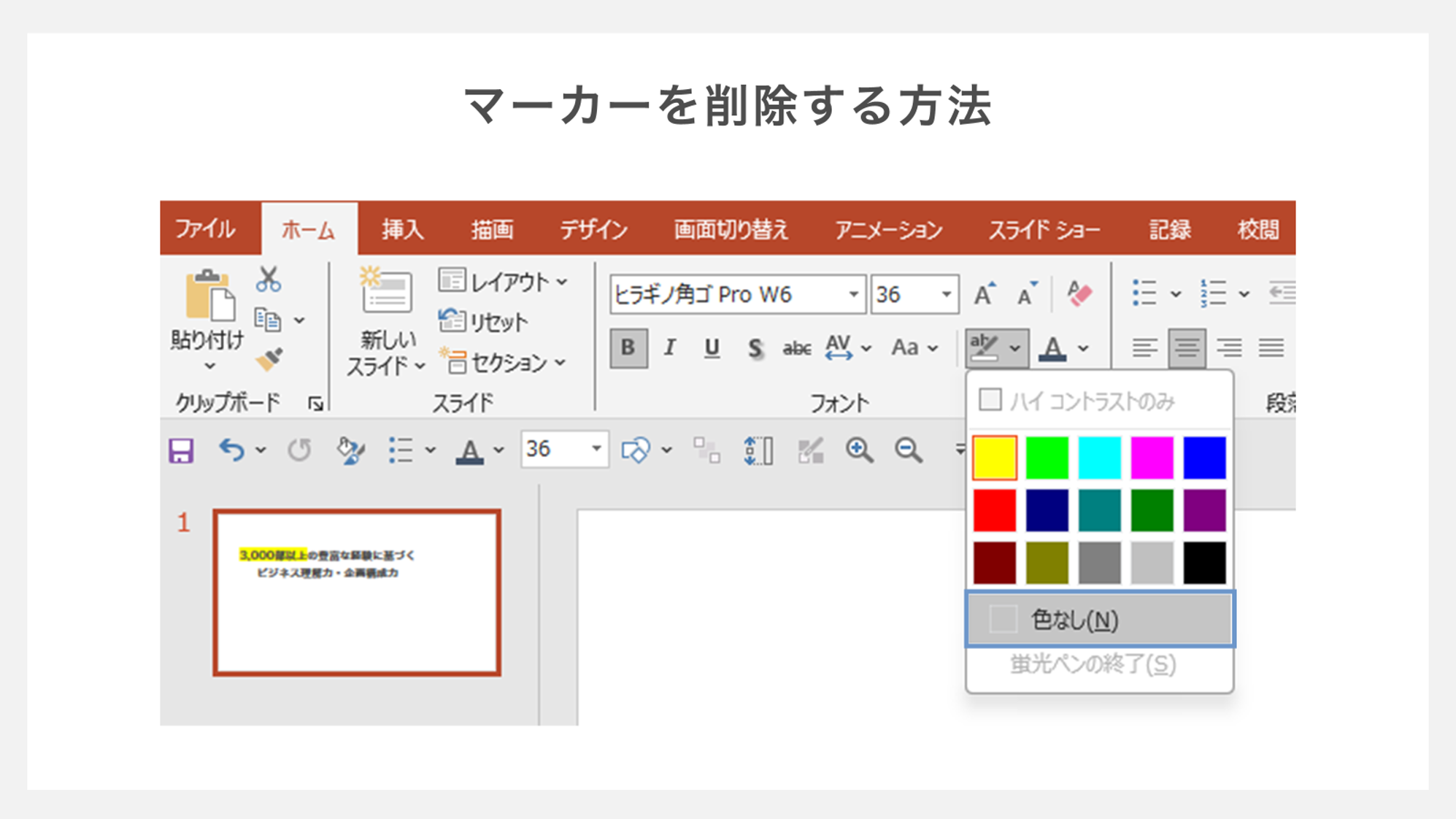Click the Cut scissors icon
The height and width of the screenshot is (819, 1456).
[269, 280]
